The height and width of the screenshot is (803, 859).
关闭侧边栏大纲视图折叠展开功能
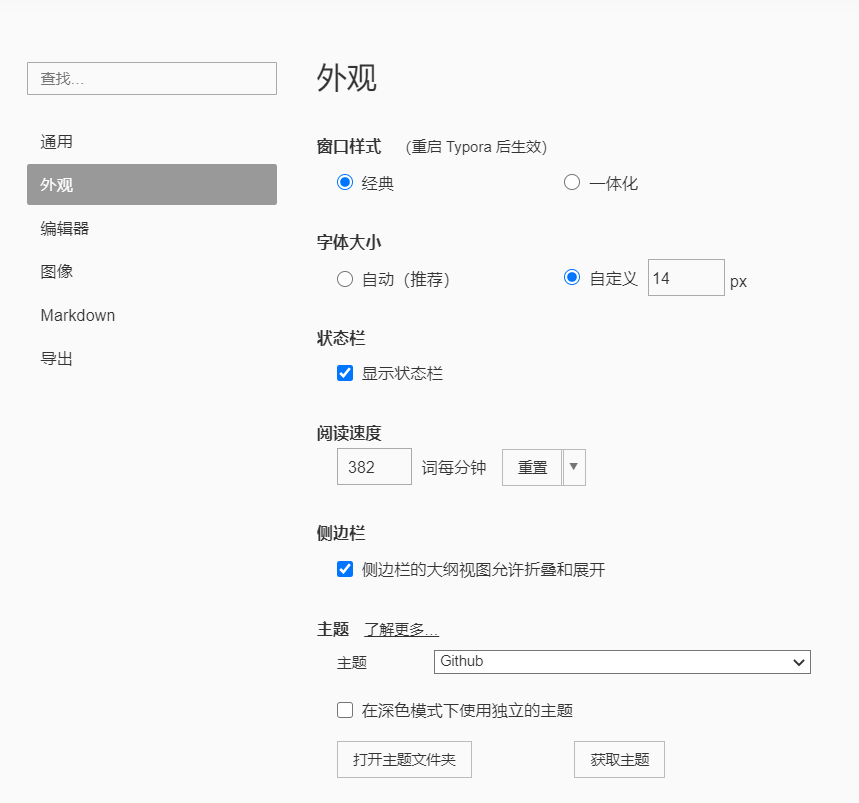point(344,569)
